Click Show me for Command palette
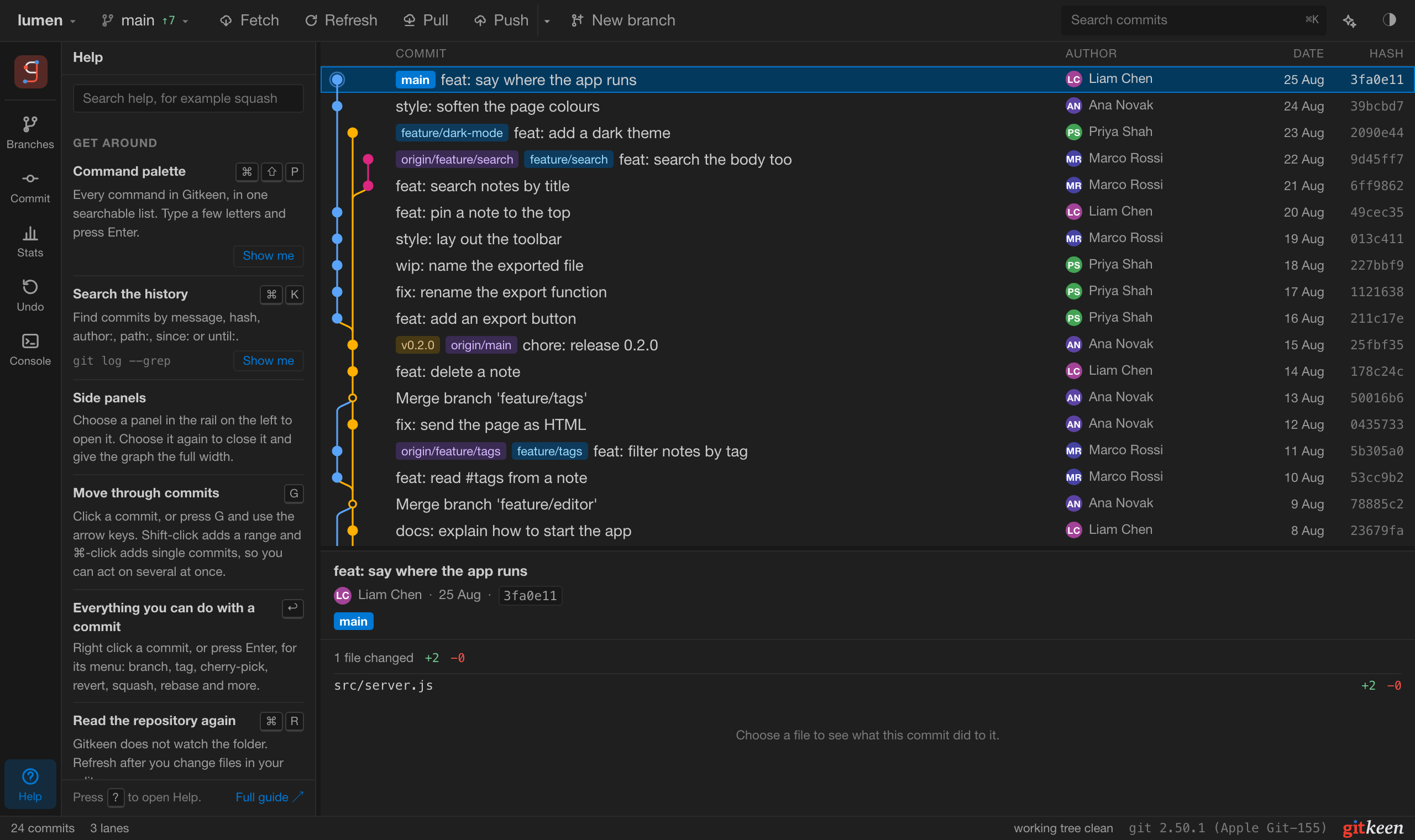Image resolution: width=1415 pixels, height=840 pixels. pyautogui.click(x=268, y=256)
